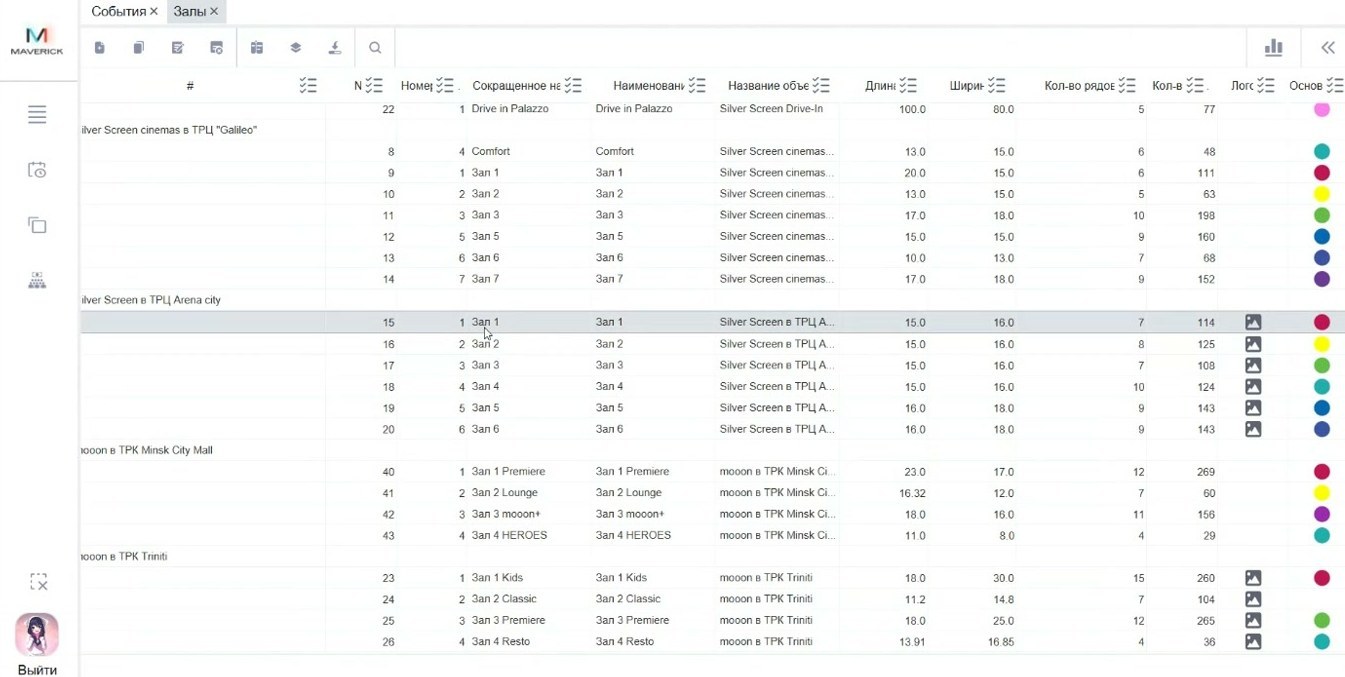Click seat count 269
The image size is (1345, 677).
pos(1205,472)
